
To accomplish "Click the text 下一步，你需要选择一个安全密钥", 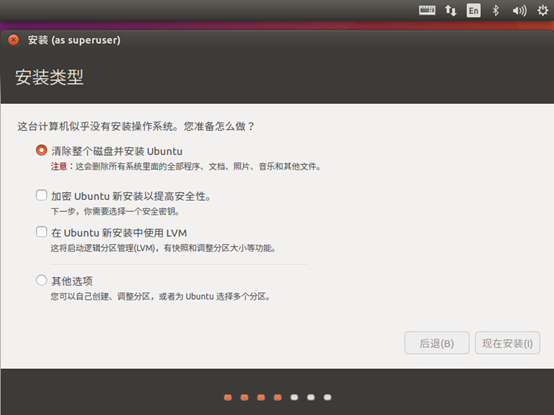I will (115, 211).
